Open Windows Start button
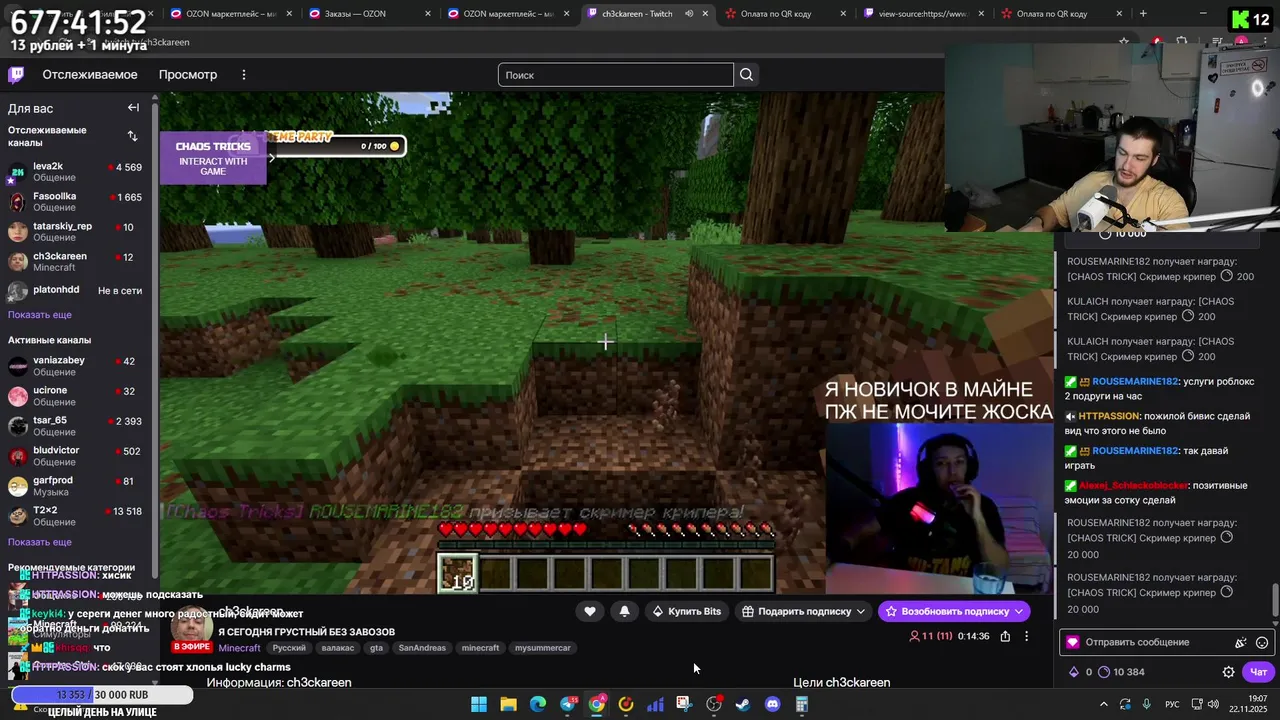Screen dimensions: 1280x720 pyautogui.click(x=479, y=704)
